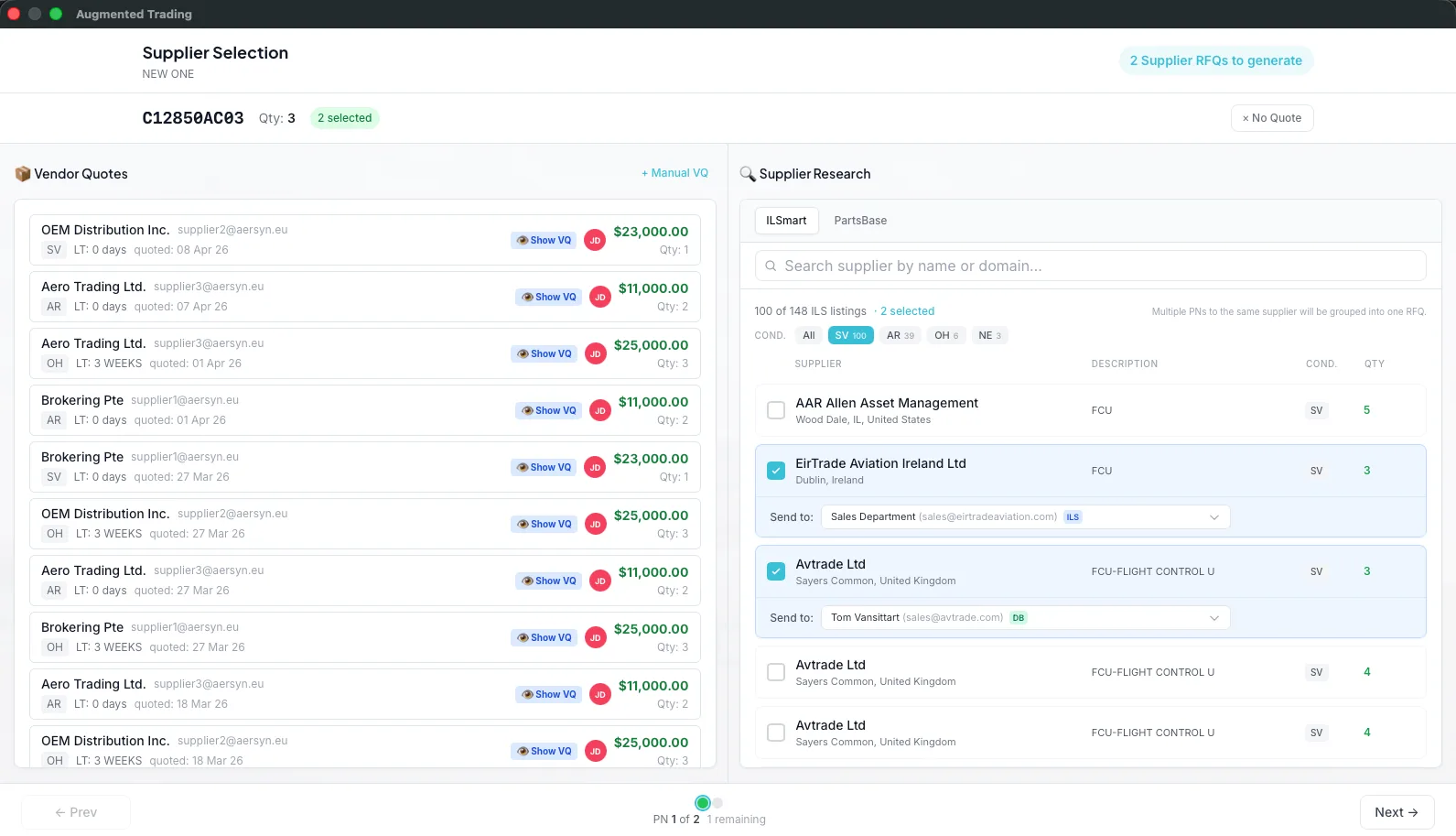1456x836 pixels.
Task: Click the grey progress dot for PN 2
Action: (x=717, y=803)
